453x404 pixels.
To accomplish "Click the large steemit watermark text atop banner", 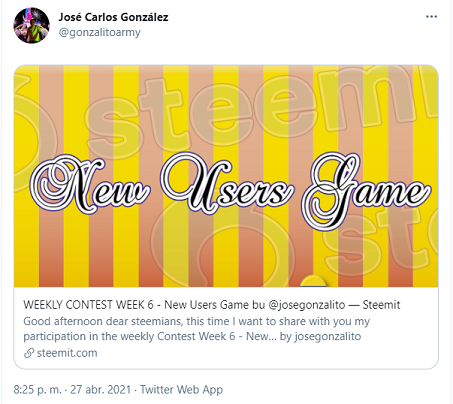I will click(260, 110).
